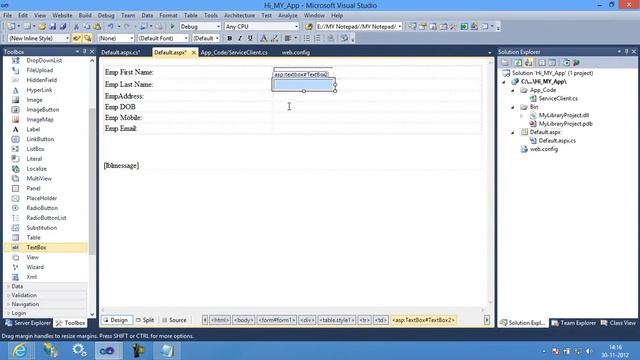
Task: Open Internet Explorer from taskbar
Action: tap(19, 351)
